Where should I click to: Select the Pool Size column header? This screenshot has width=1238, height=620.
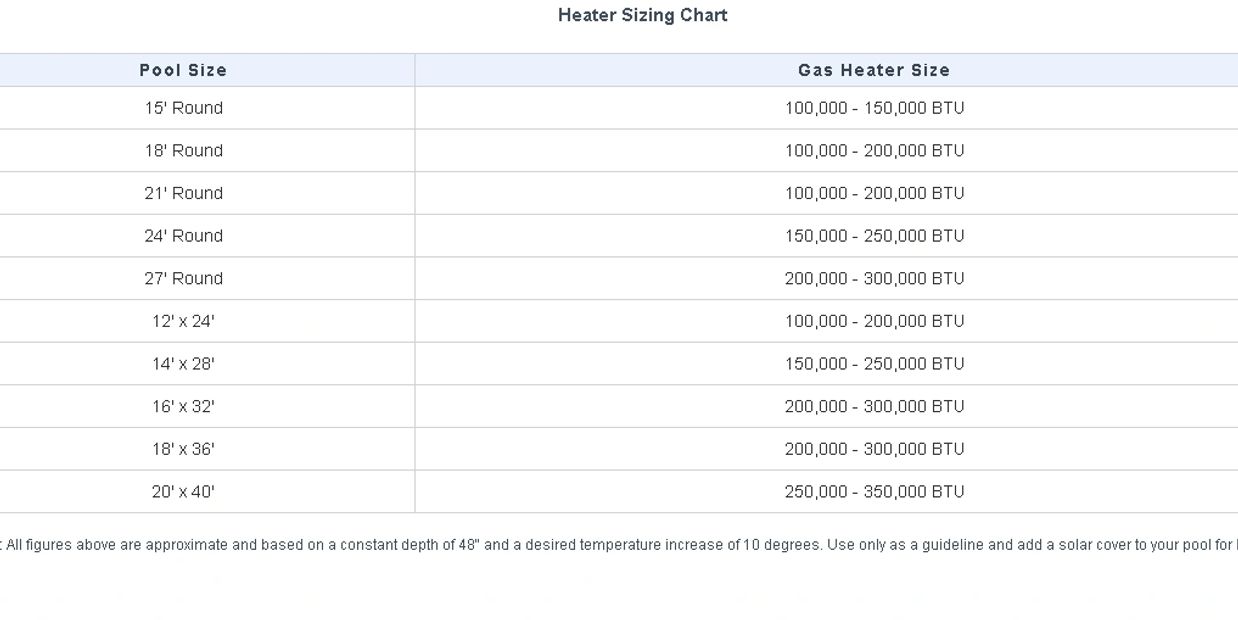[183, 70]
